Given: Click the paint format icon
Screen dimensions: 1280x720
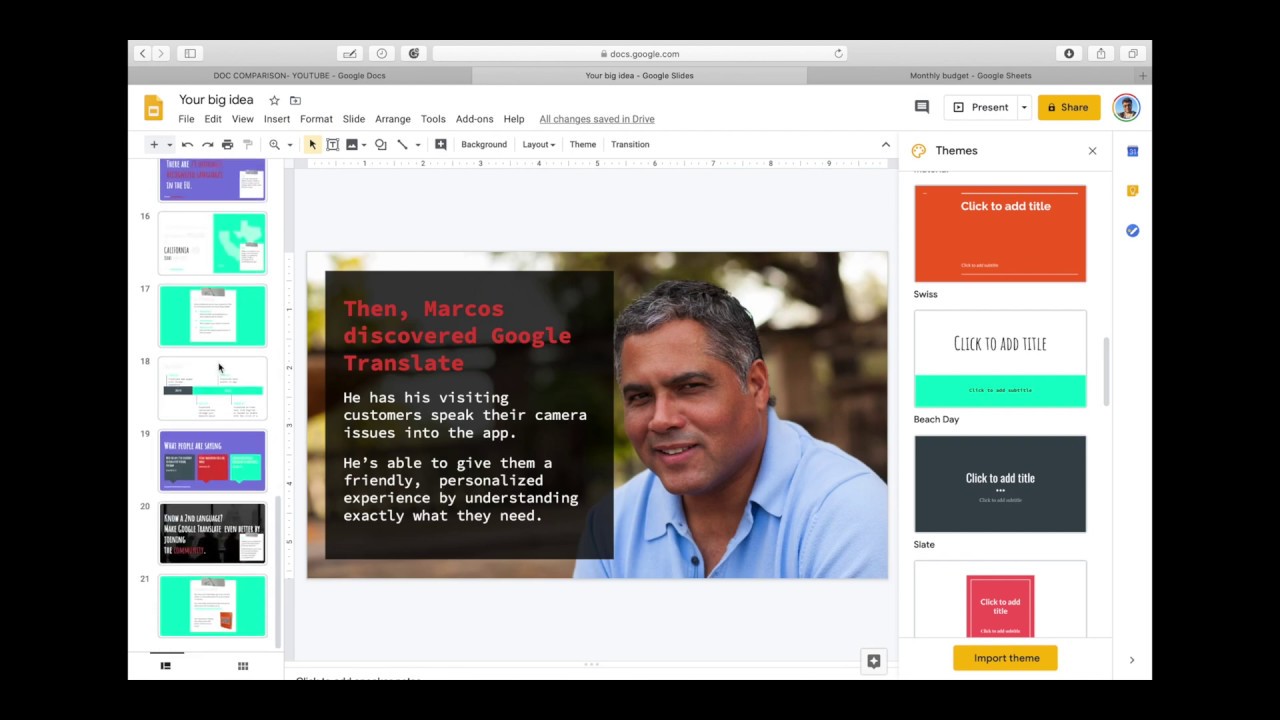Looking at the screenshot, I should 248,144.
